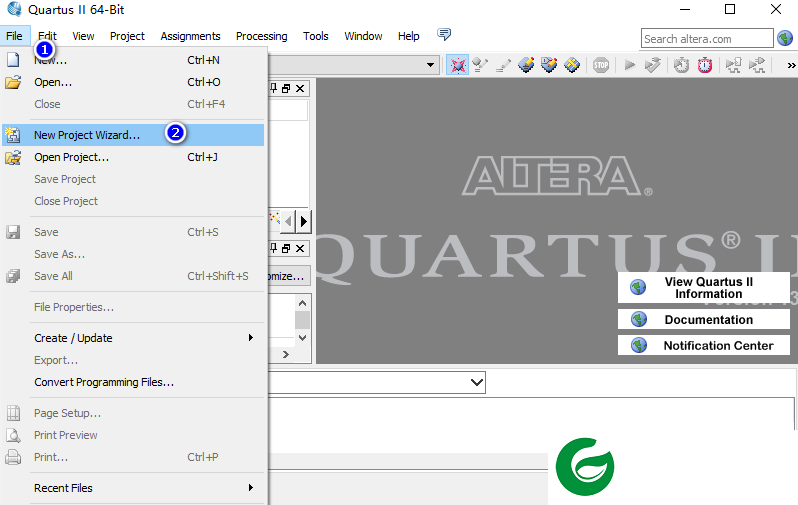Image resolution: width=798 pixels, height=505 pixels.
Task: Click the Gate Level Simulation toolbar icon
Action: click(x=757, y=65)
